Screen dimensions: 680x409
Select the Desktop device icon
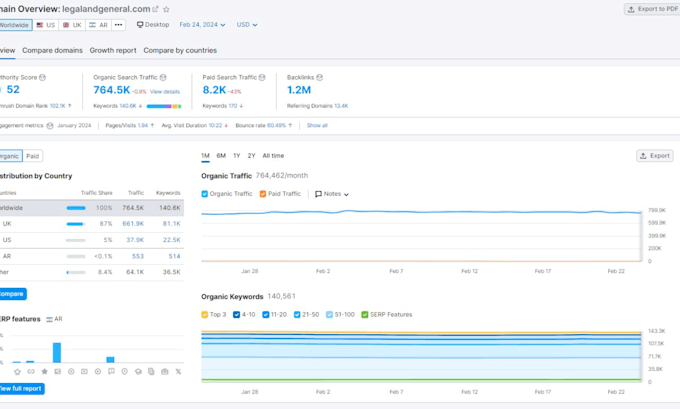tap(140, 25)
